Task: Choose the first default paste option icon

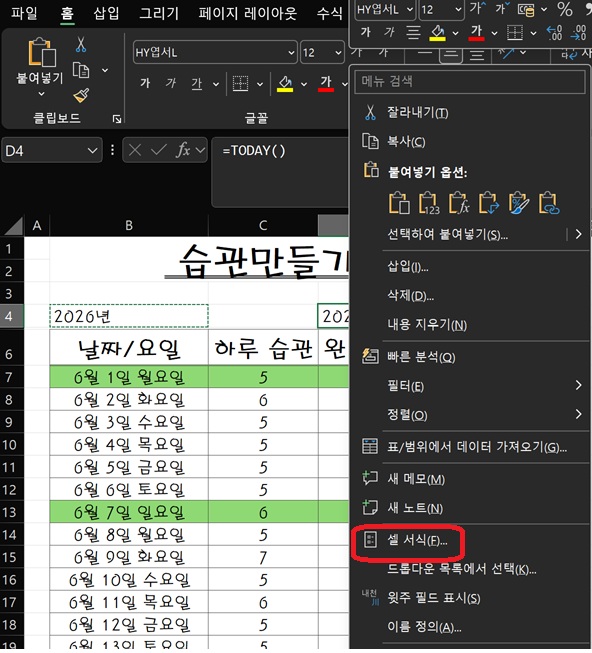Action: pyautogui.click(x=399, y=203)
